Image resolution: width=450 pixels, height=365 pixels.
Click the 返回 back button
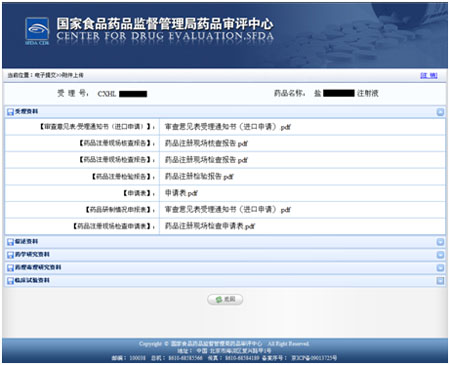[225, 299]
